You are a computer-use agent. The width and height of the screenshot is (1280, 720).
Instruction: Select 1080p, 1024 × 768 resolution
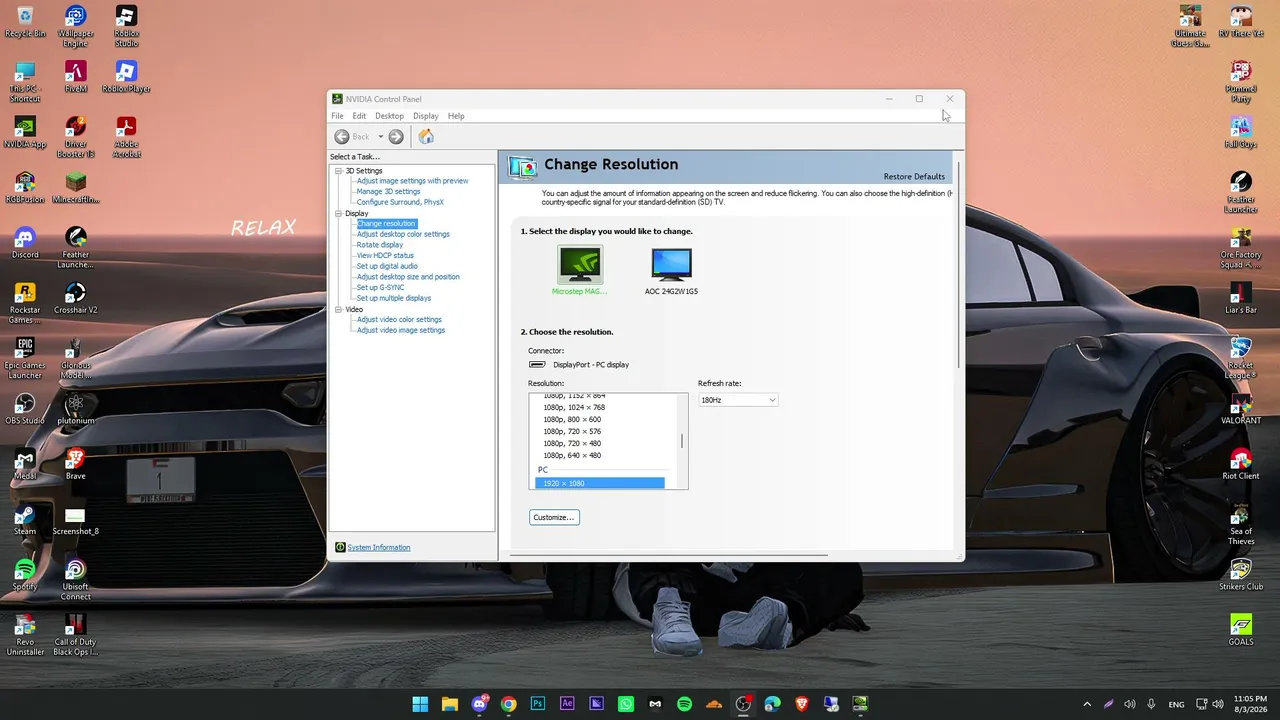pyautogui.click(x=574, y=408)
